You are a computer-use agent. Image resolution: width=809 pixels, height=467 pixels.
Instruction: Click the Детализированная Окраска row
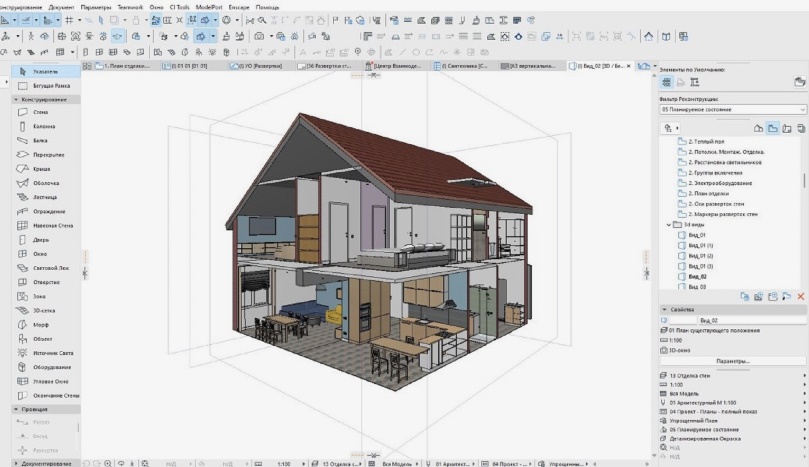[x=733, y=439]
